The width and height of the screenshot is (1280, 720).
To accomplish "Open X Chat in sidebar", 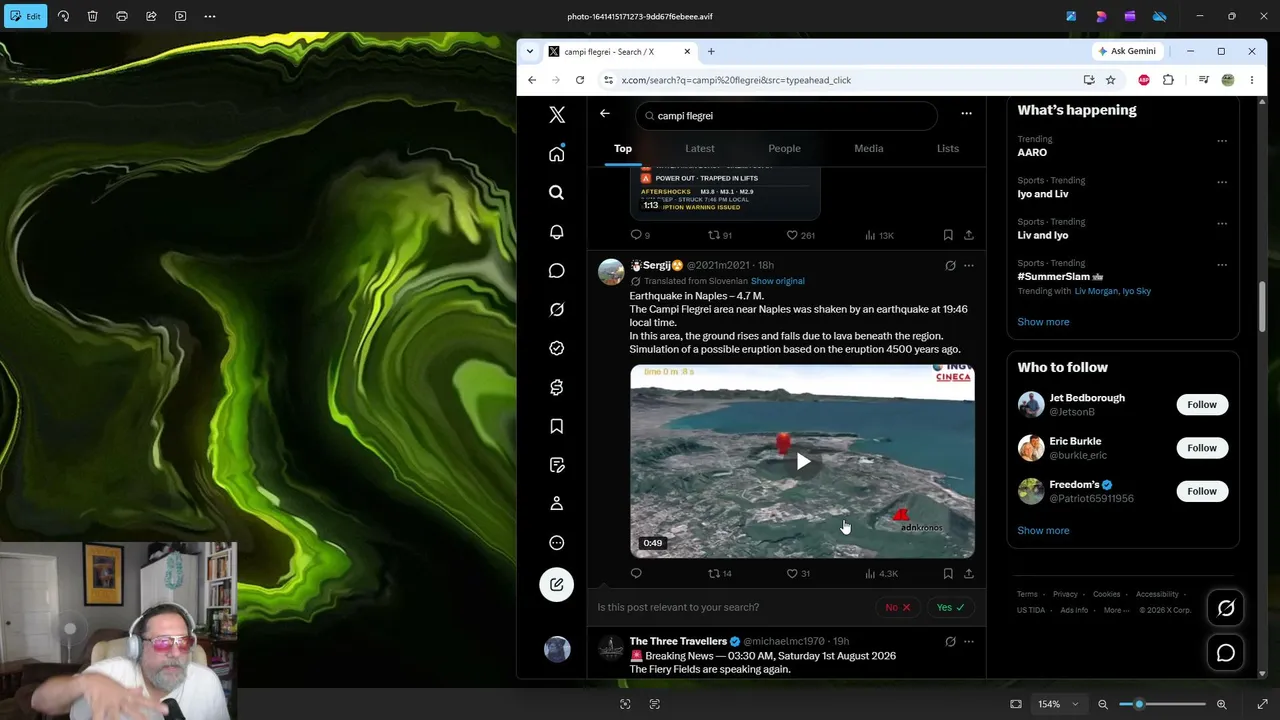I will pos(557,271).
